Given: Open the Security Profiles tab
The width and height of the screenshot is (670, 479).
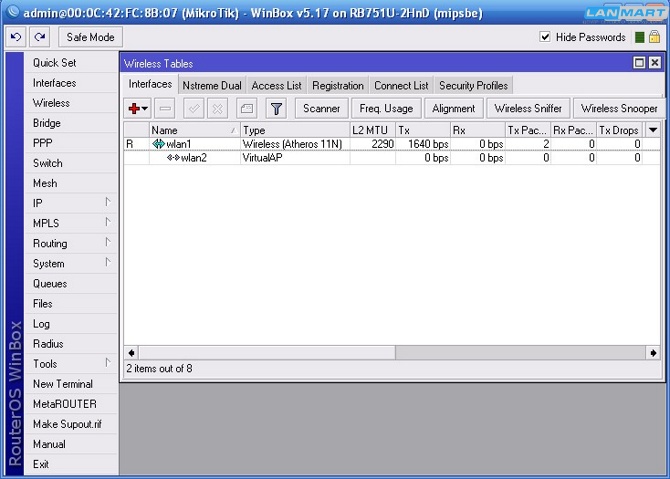Looking at the screenshot, I should [x=473, y=85].
